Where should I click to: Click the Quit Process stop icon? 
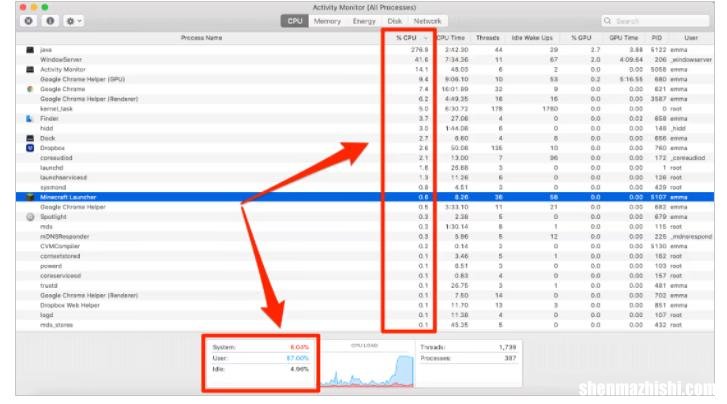[x=29, y=21]
